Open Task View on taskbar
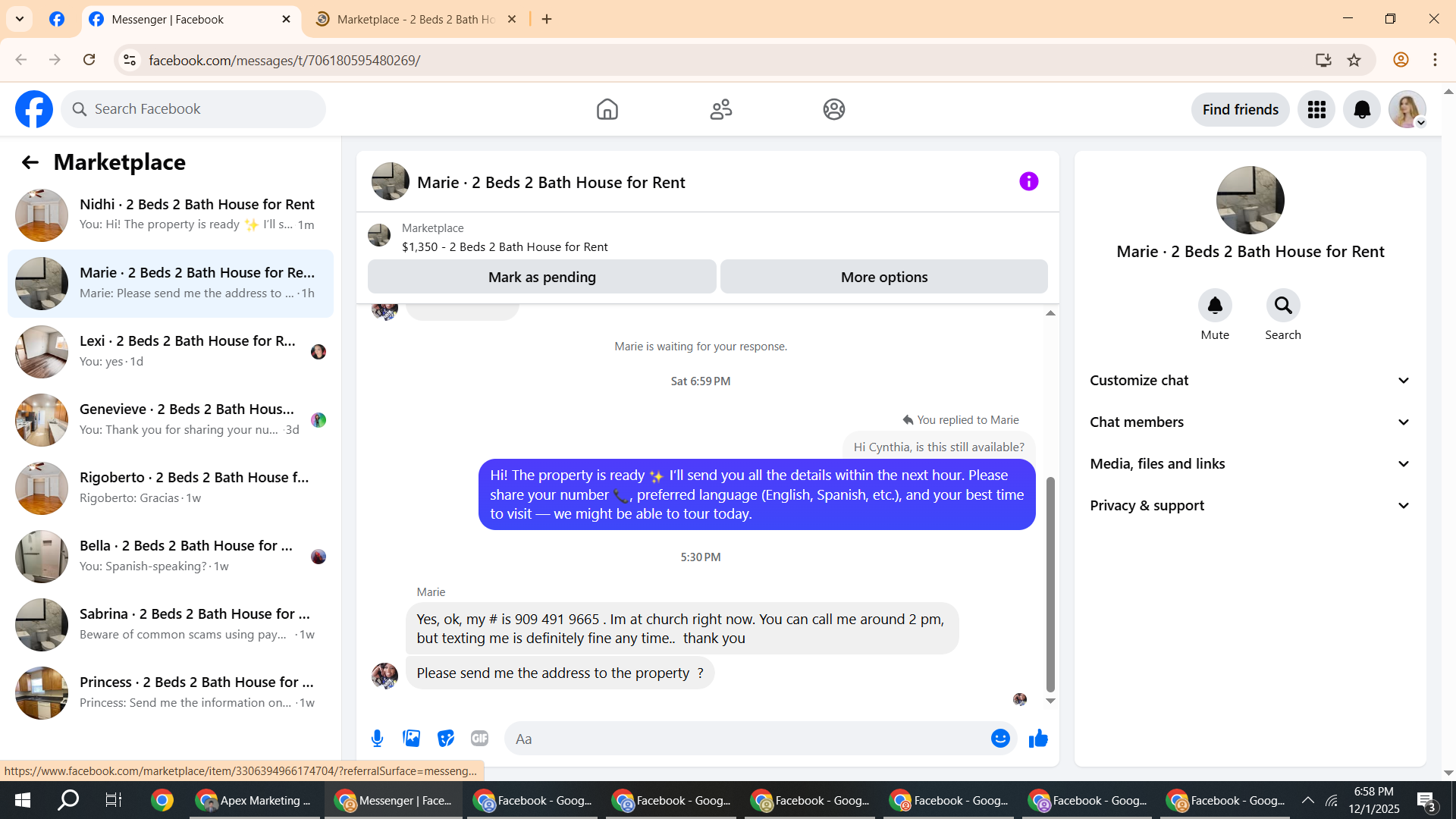 pos(114,800)
